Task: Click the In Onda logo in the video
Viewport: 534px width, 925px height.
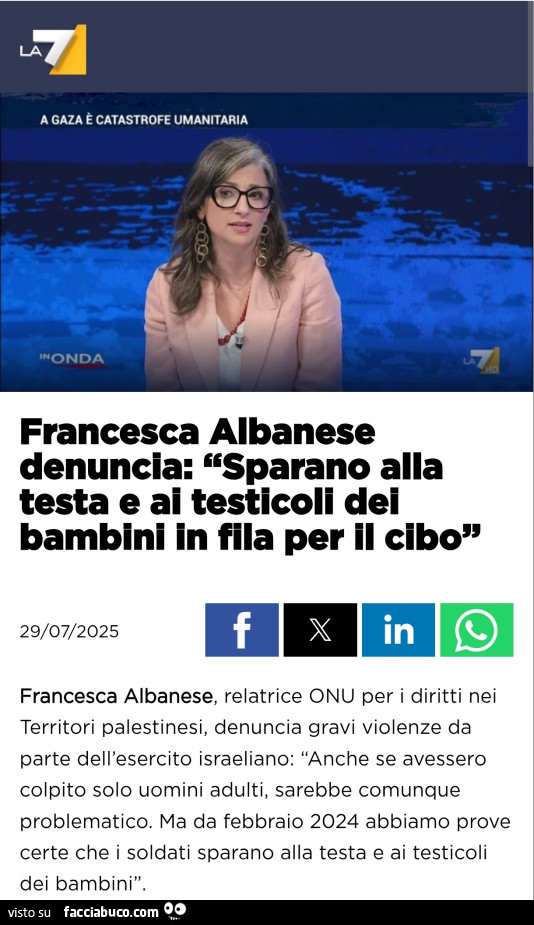Action: tap(72, 360)
